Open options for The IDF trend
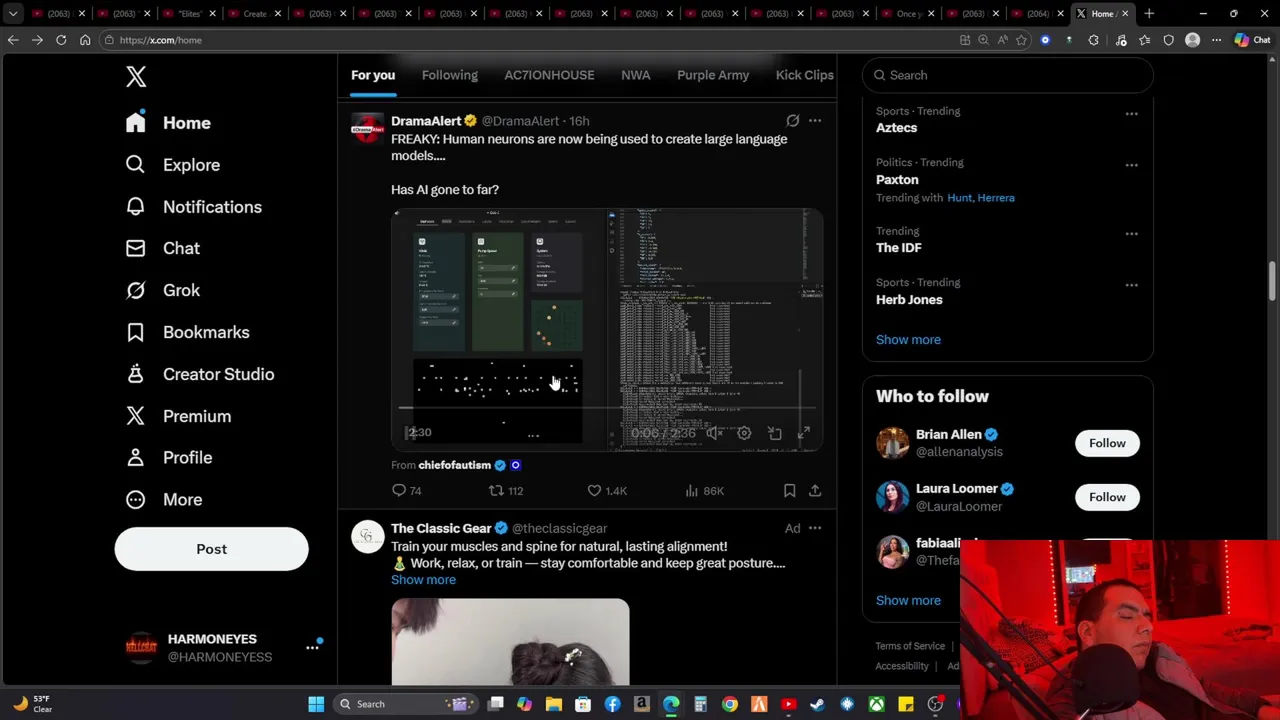The width and height of the screenshot is (1280, 720). click(x=1131, y=234)
